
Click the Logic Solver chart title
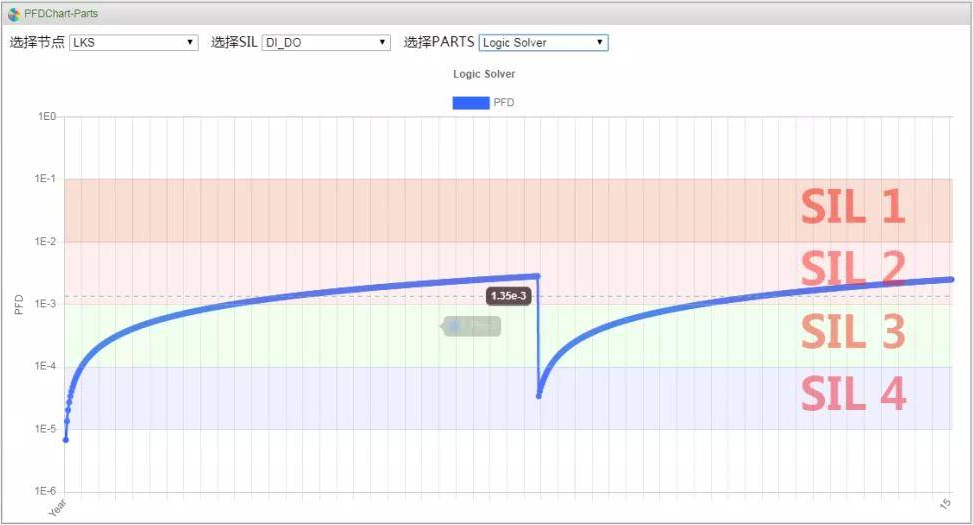click(484, 74)
